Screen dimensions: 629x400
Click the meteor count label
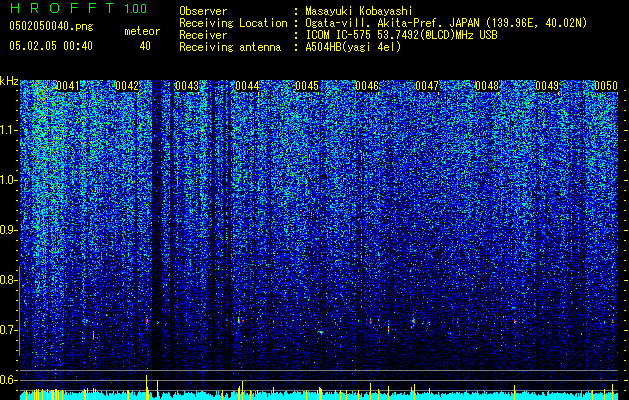coord(142,31)
